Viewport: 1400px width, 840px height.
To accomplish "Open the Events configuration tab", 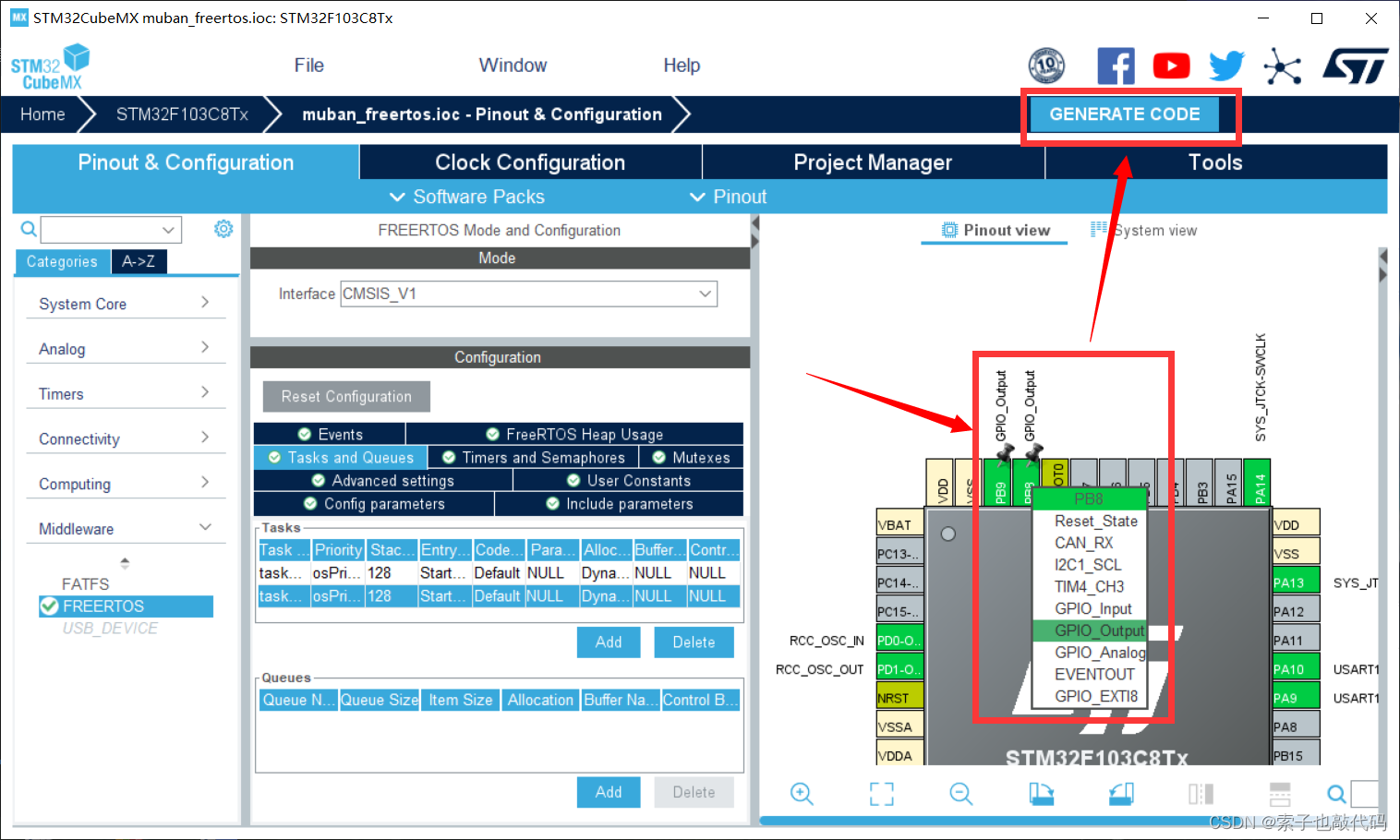I will tap(330, 434).
